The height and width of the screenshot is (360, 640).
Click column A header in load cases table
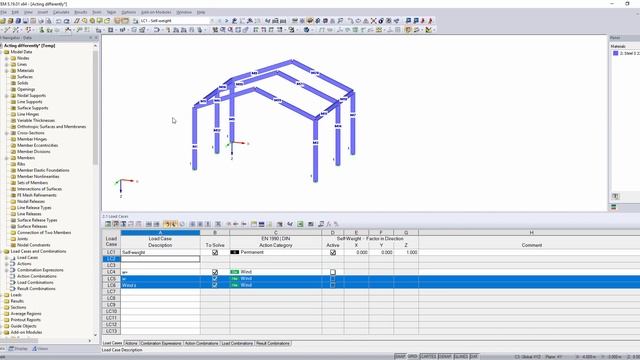(160, 233)
